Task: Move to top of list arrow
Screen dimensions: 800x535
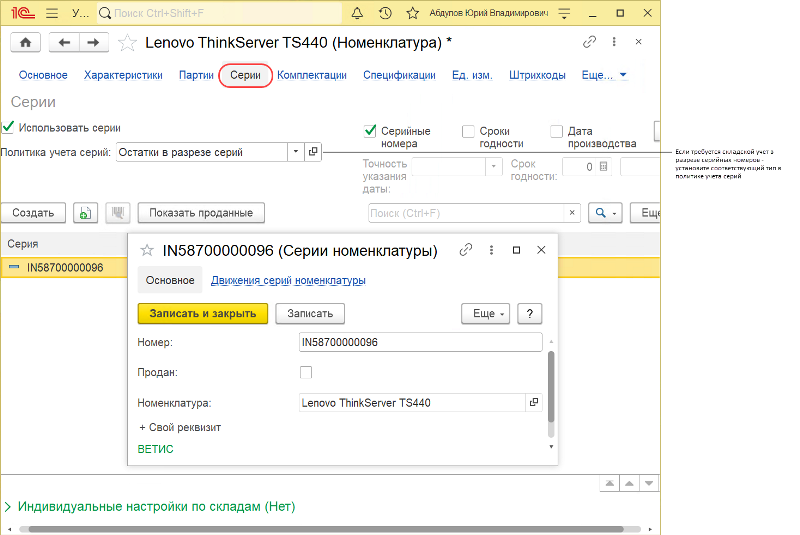Action: pos(610,483)
